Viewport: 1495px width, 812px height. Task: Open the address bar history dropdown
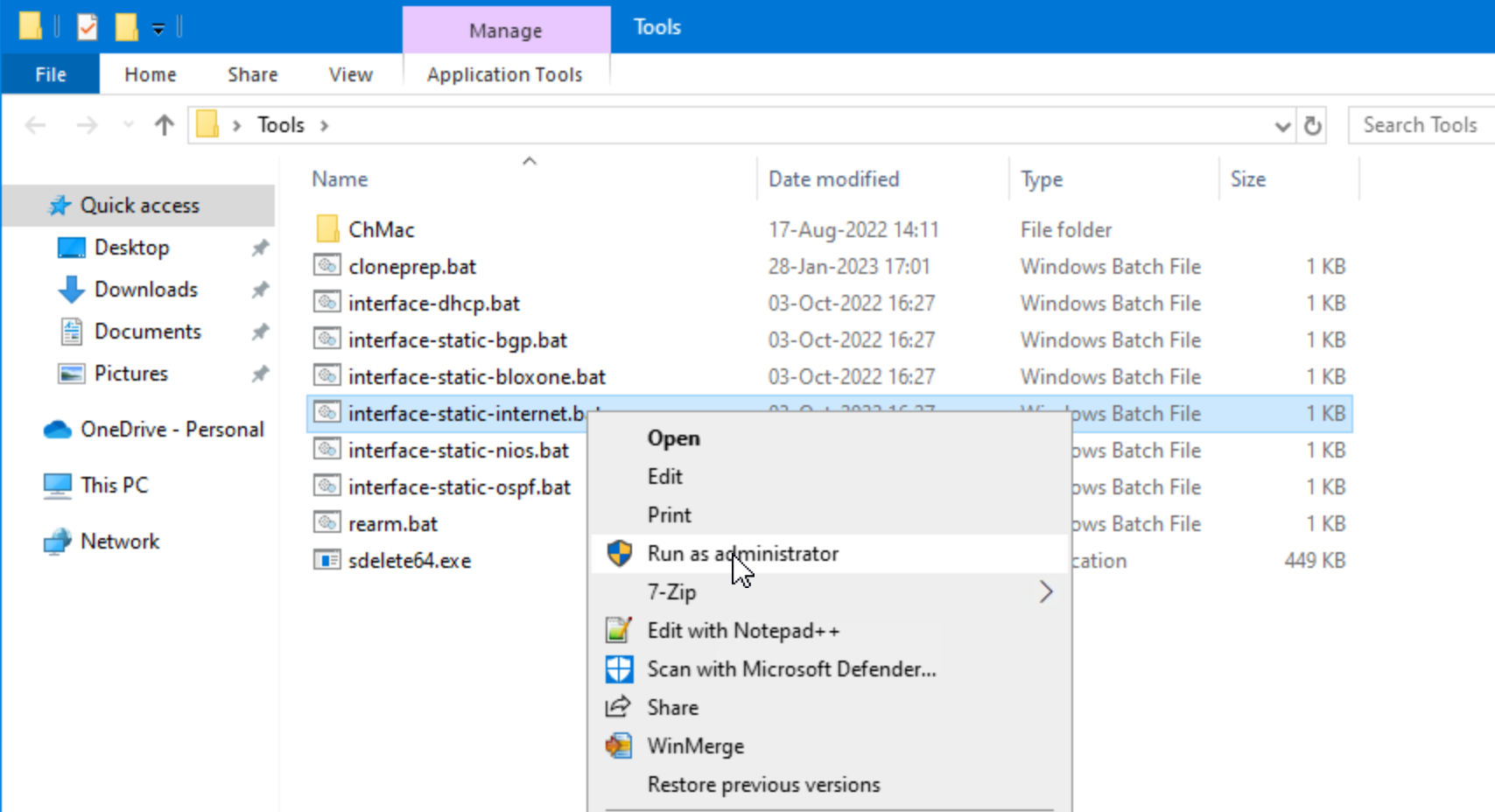pos(1282,126)
